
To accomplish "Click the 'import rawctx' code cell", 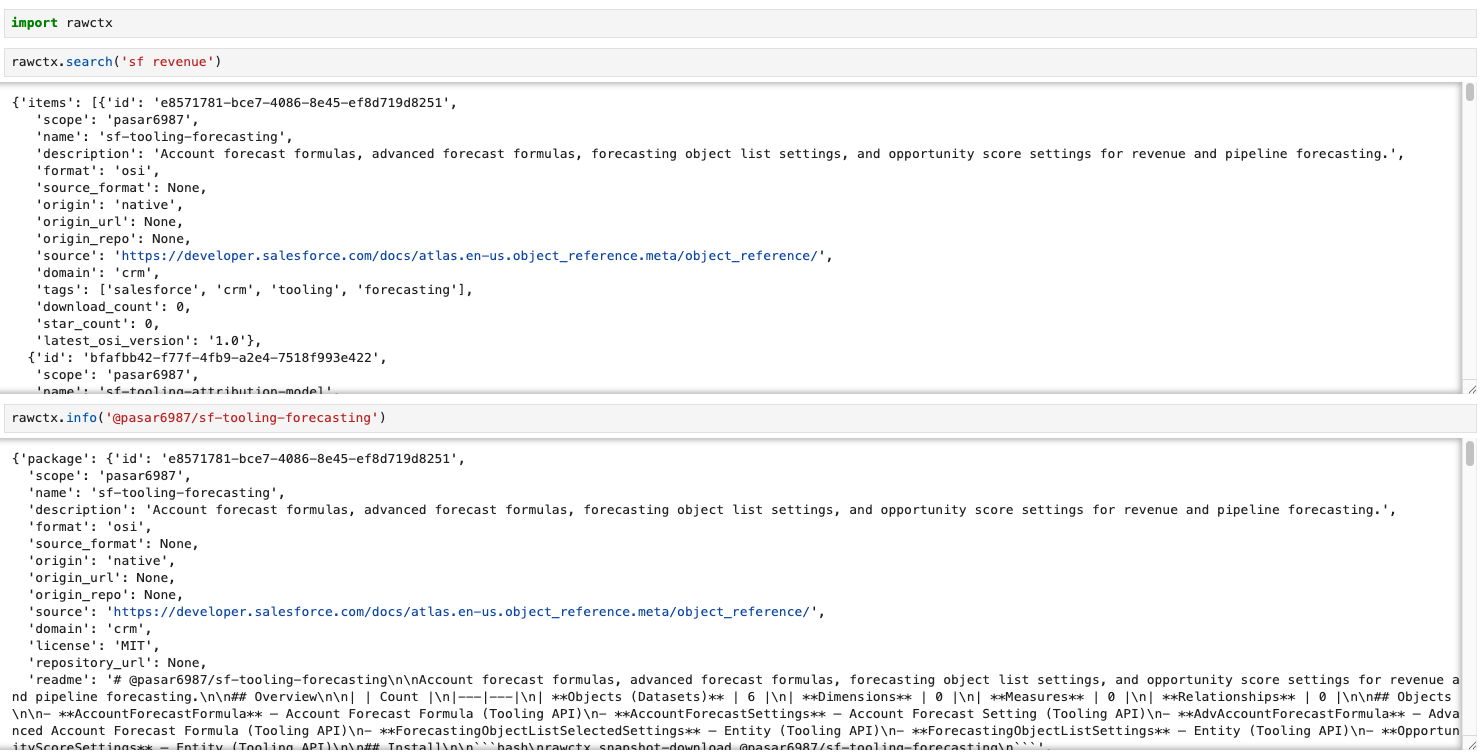I will pyautogui.click(x=740, y=22).
